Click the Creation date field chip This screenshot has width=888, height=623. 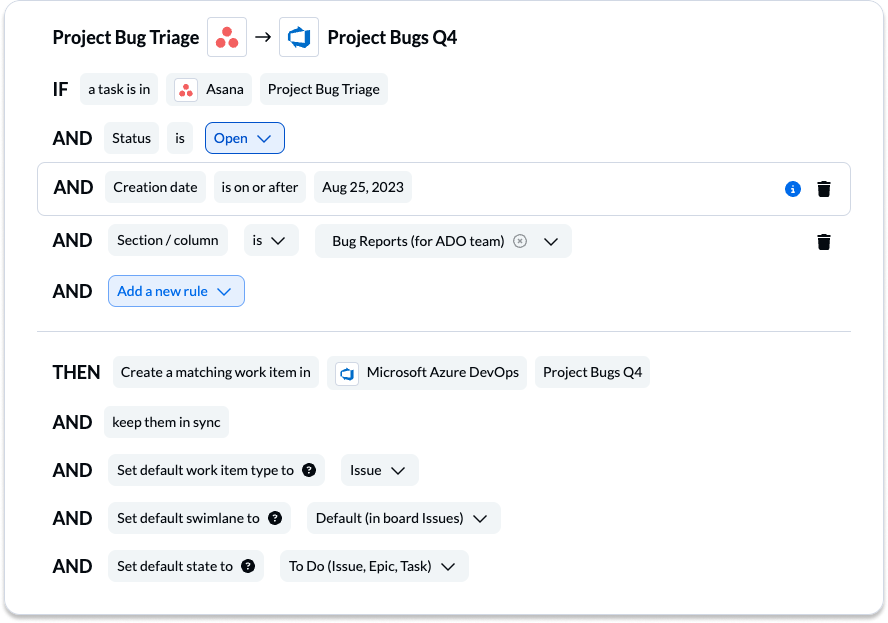pyautogui.click(x=155, y=187)
